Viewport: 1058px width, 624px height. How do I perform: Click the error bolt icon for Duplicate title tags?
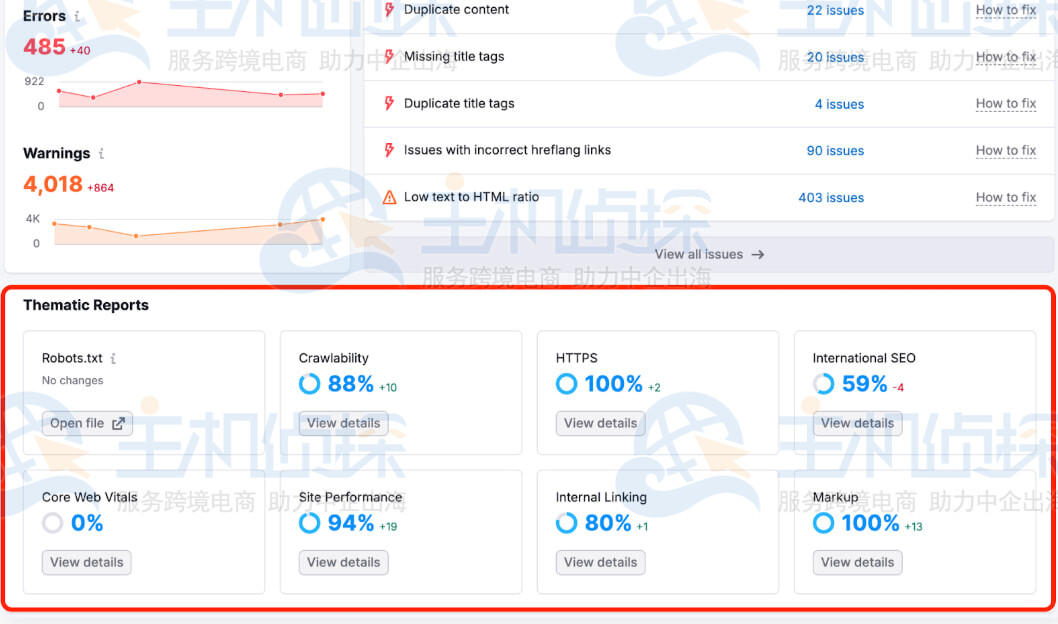(389, 103)
